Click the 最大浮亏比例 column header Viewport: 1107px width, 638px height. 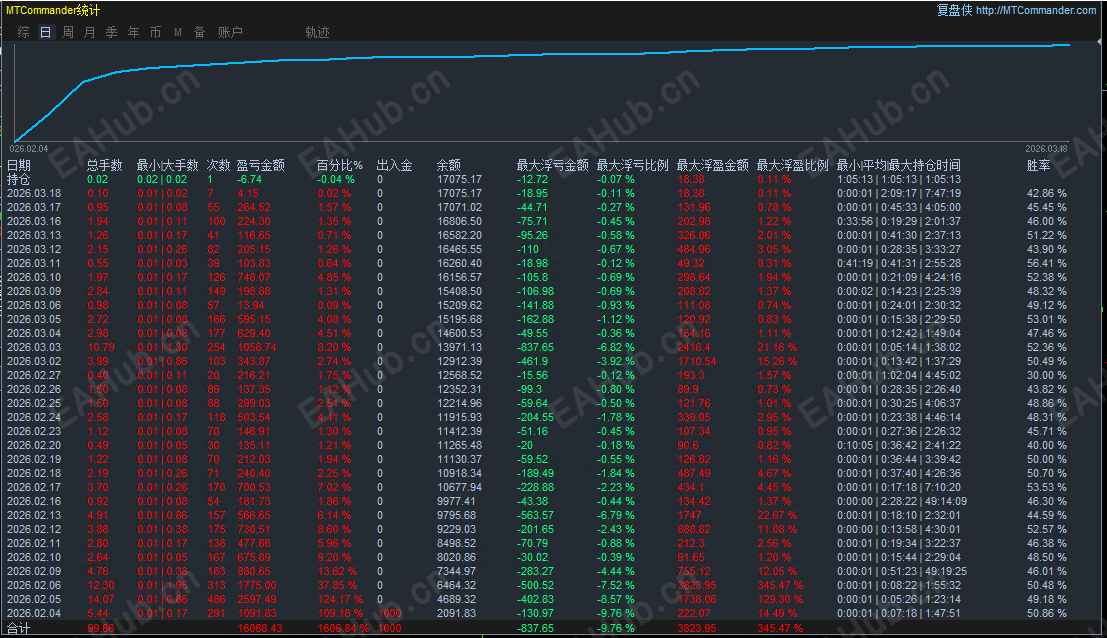click(x=633, y=165)
